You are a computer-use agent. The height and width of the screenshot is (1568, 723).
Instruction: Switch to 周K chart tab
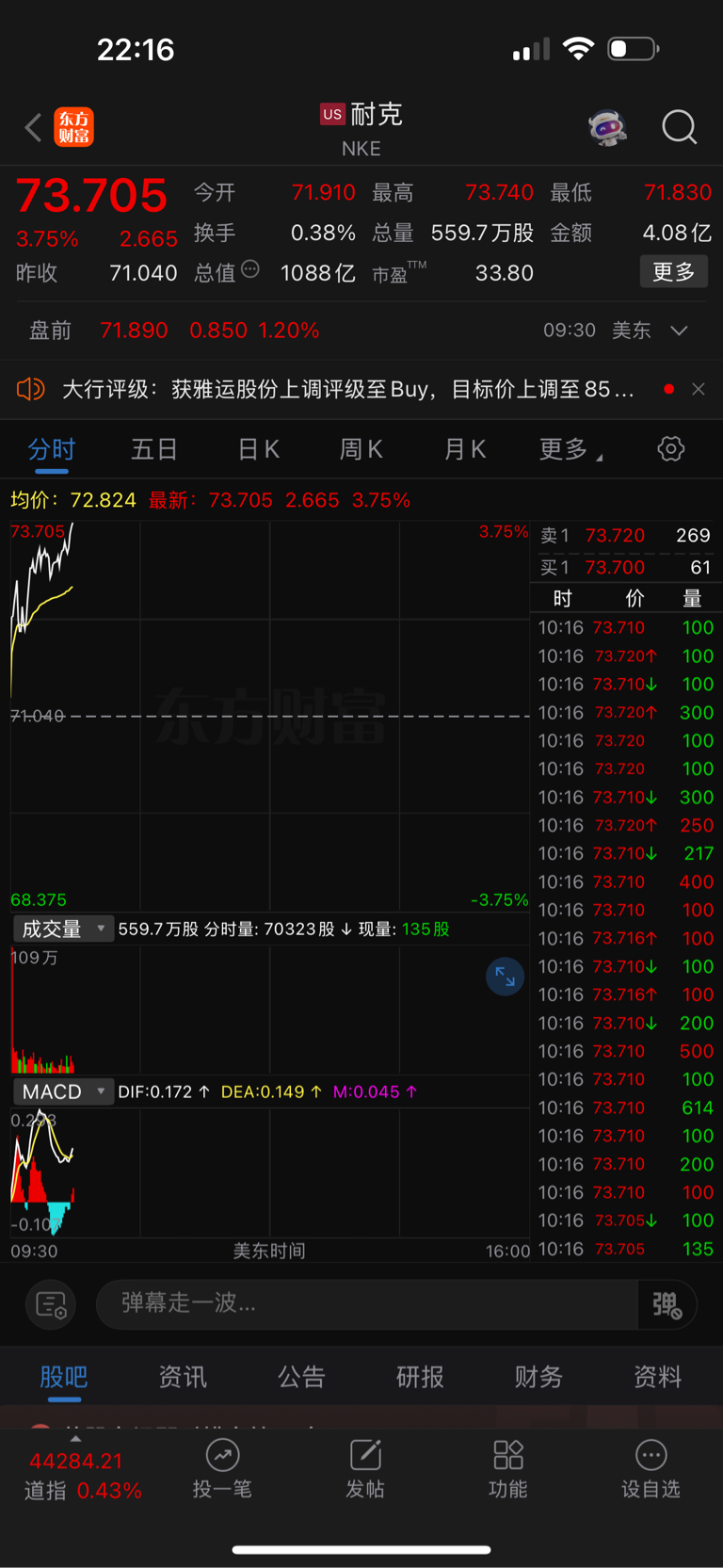[361, 449]
